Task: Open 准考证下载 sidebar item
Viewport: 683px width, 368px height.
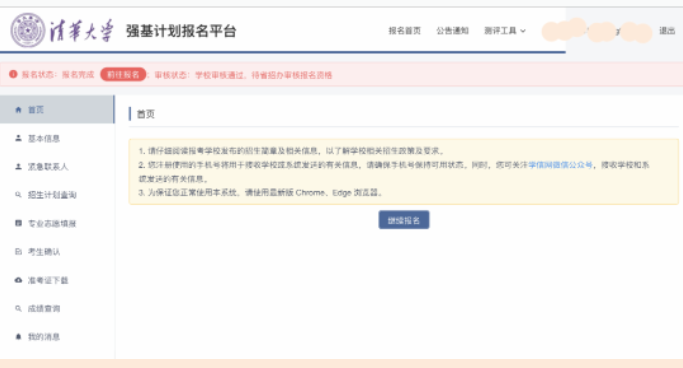Action: coord(57,280)
